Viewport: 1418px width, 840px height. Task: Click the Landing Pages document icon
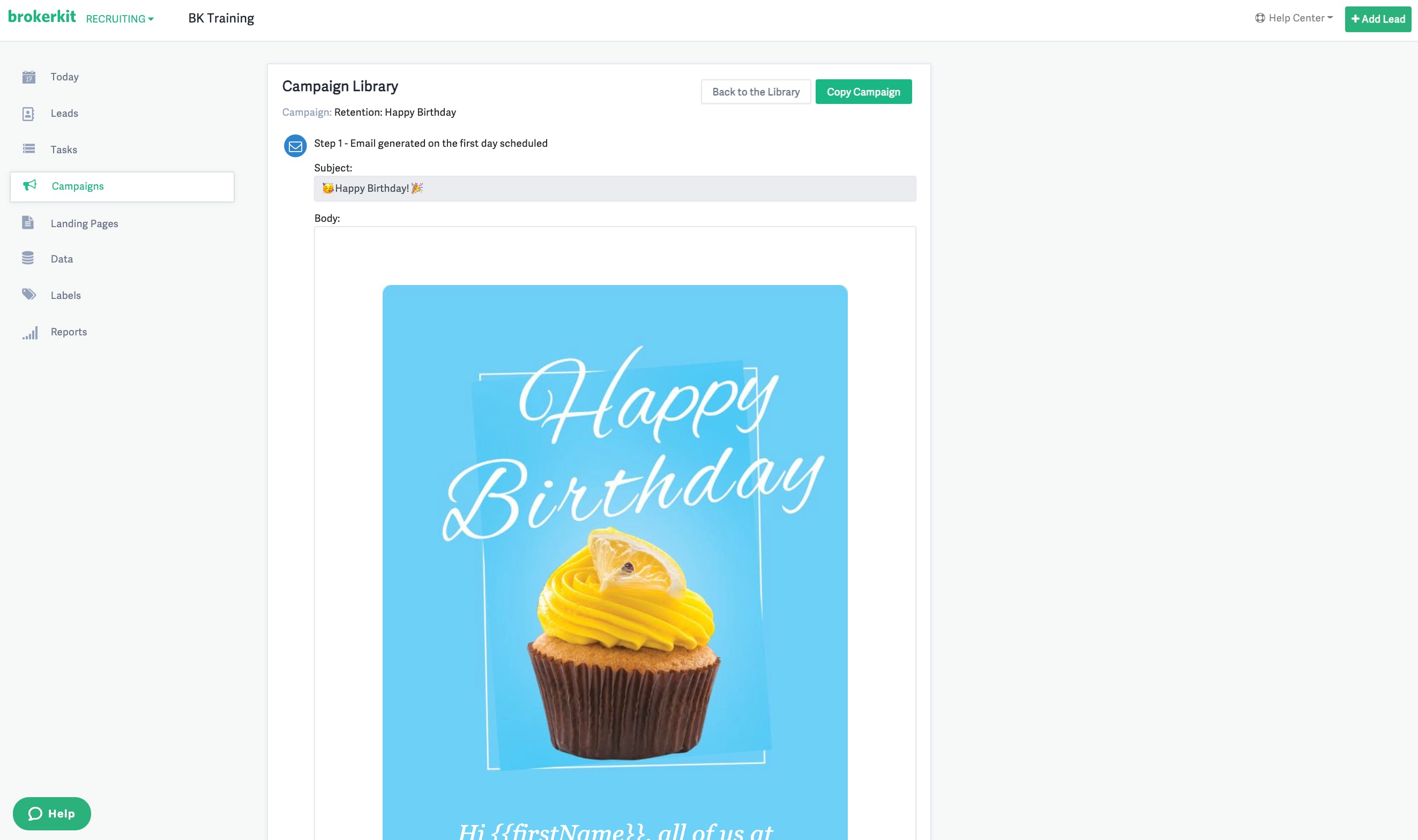coord(28,222)
